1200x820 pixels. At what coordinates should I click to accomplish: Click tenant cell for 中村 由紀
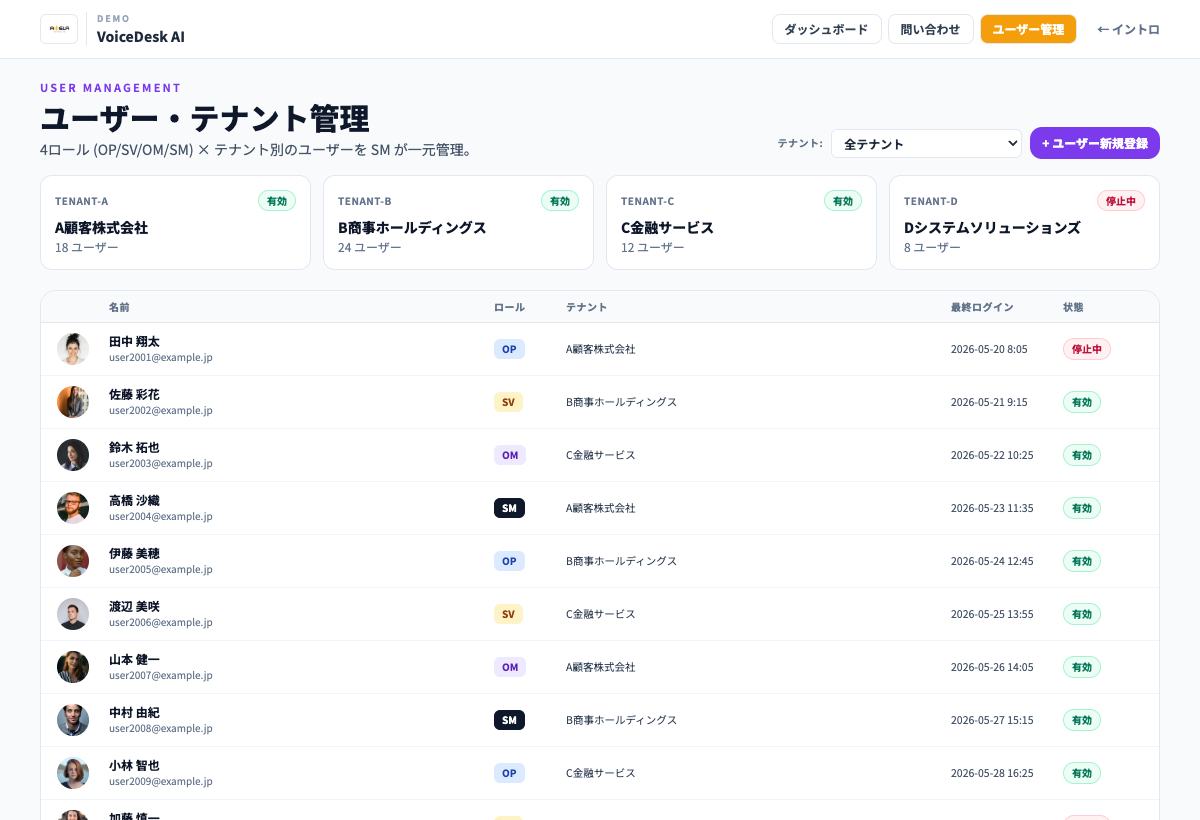point(622,720)
